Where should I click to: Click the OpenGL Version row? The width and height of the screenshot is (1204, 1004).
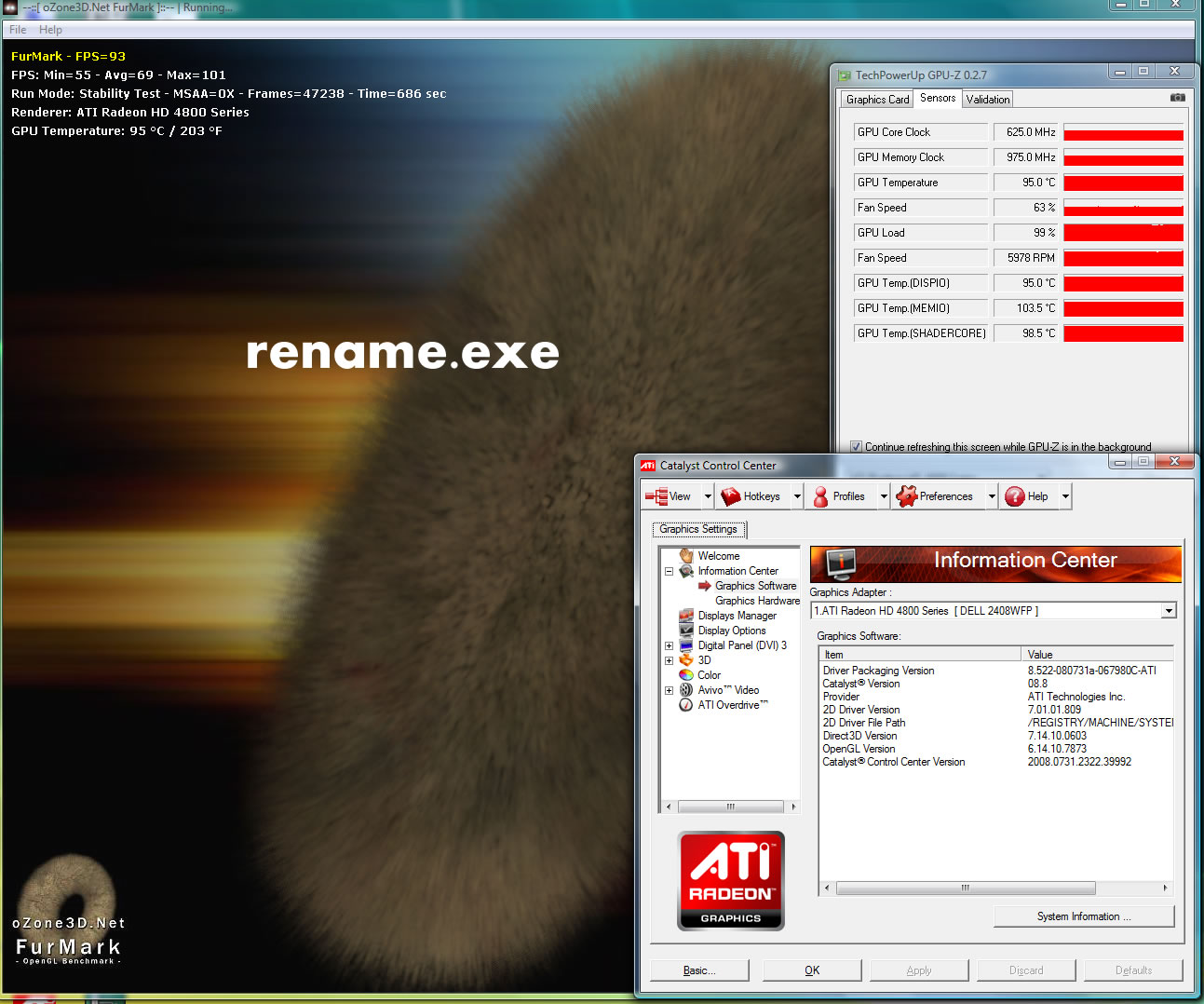pos(996,749)
